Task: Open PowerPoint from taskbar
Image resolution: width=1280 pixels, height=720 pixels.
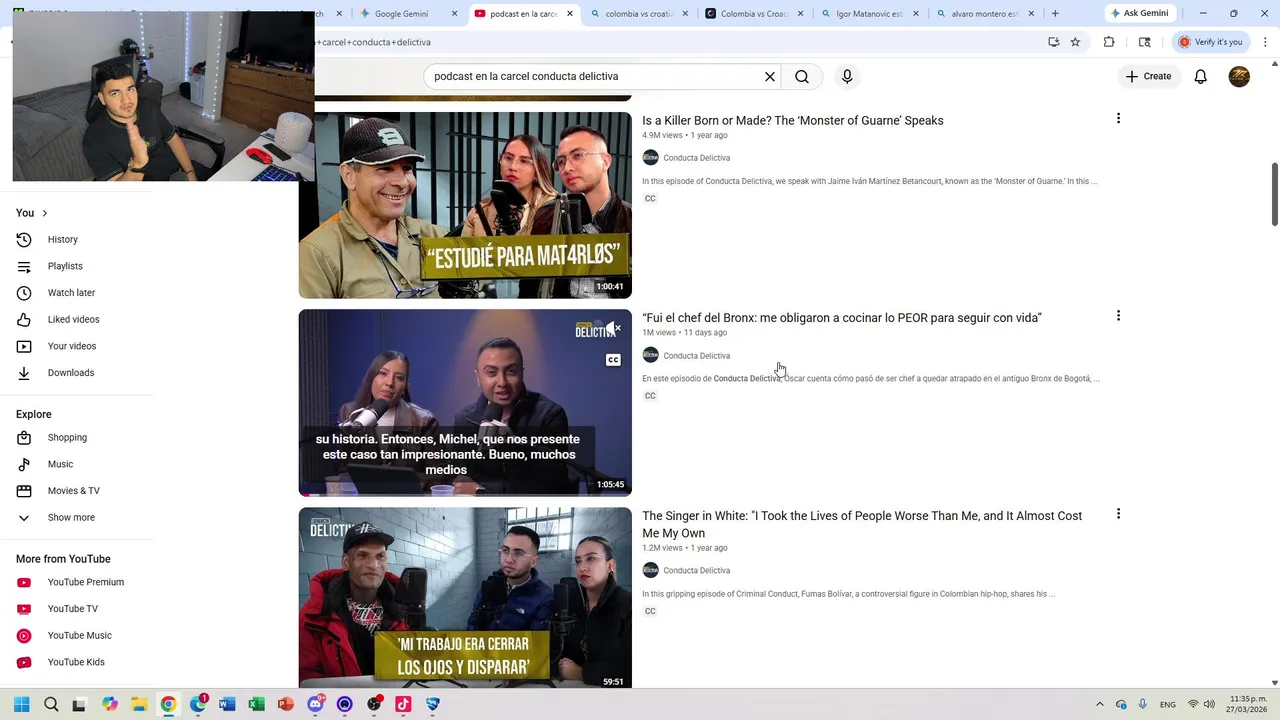Action: point(285,704)
